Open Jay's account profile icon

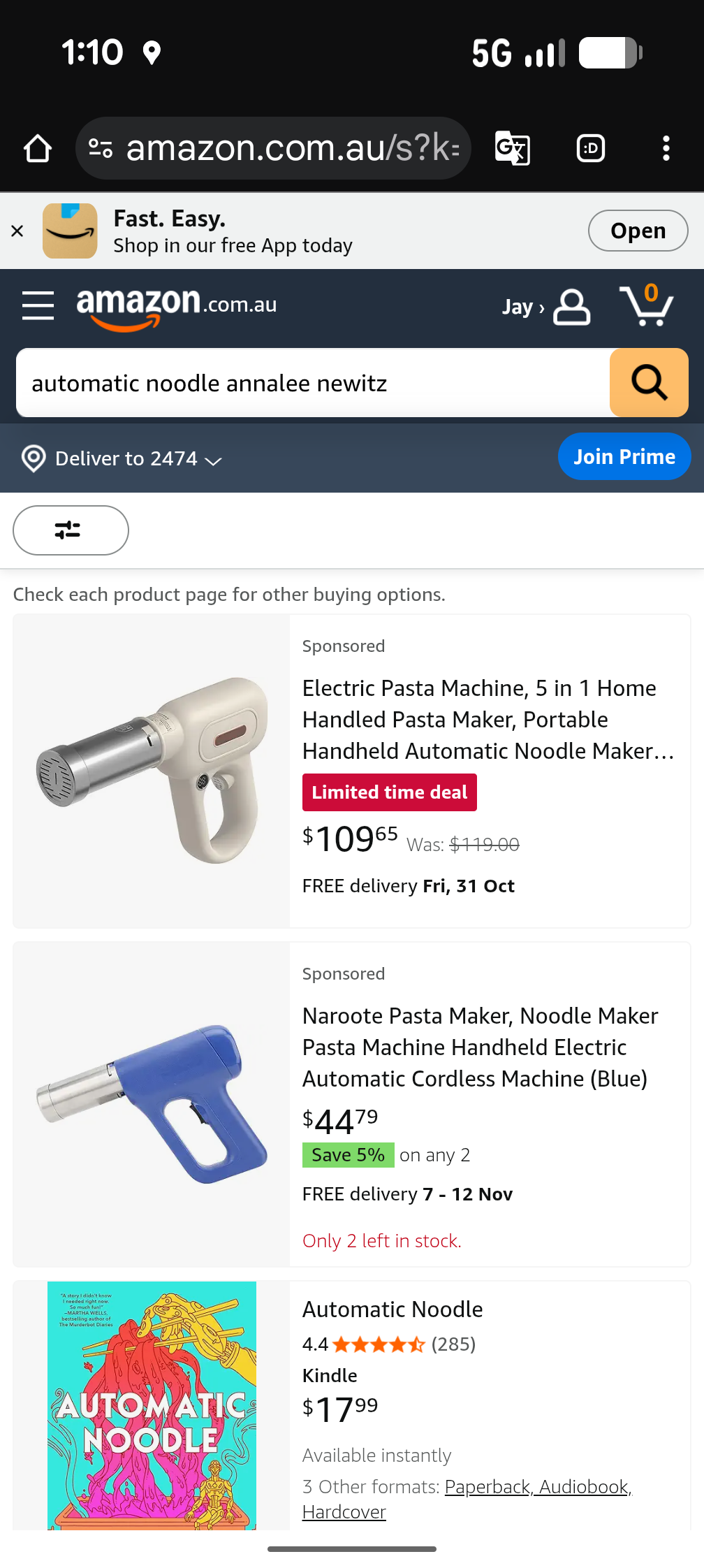[x=571, y=307]
